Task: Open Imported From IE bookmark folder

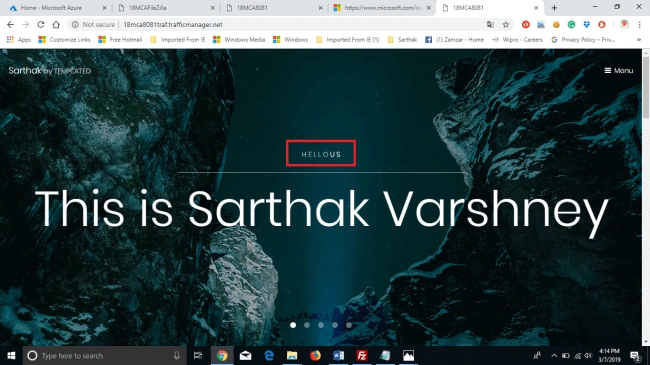Action: [178, 40]
